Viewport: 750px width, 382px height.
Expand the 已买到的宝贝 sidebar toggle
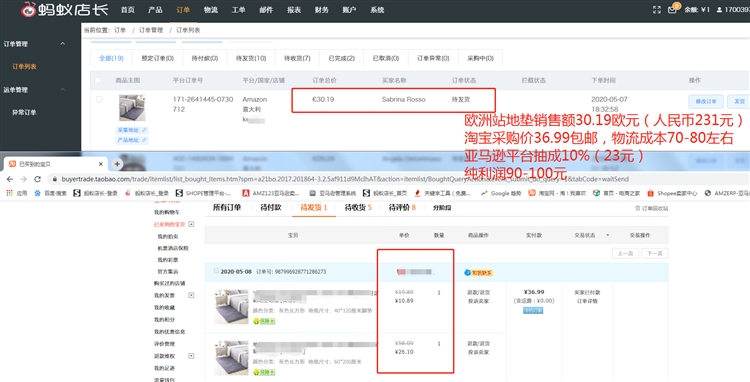click(191, 224)
